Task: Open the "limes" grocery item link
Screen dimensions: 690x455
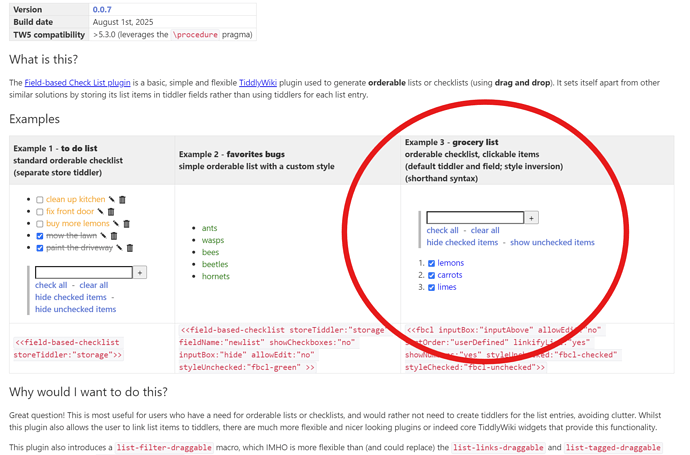Action: point(447,287)
